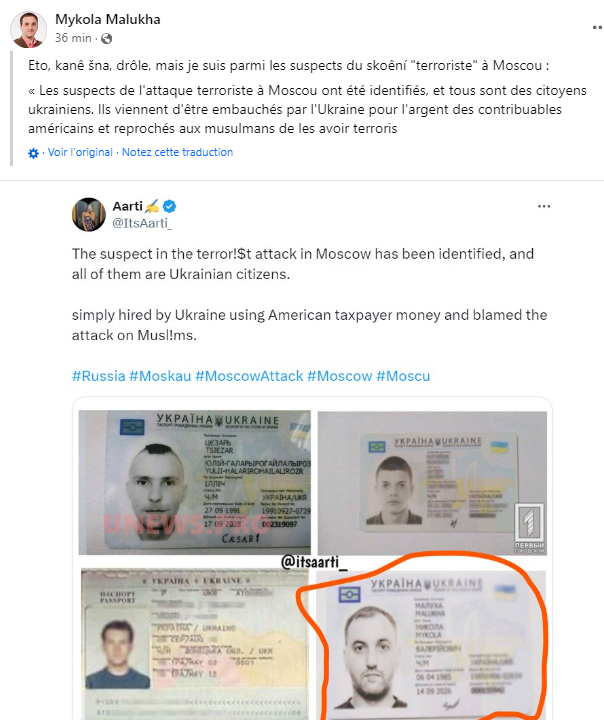Open the #Moskau hashtag
This screenshot has height=720, width=604.
[x=160, y=376]
